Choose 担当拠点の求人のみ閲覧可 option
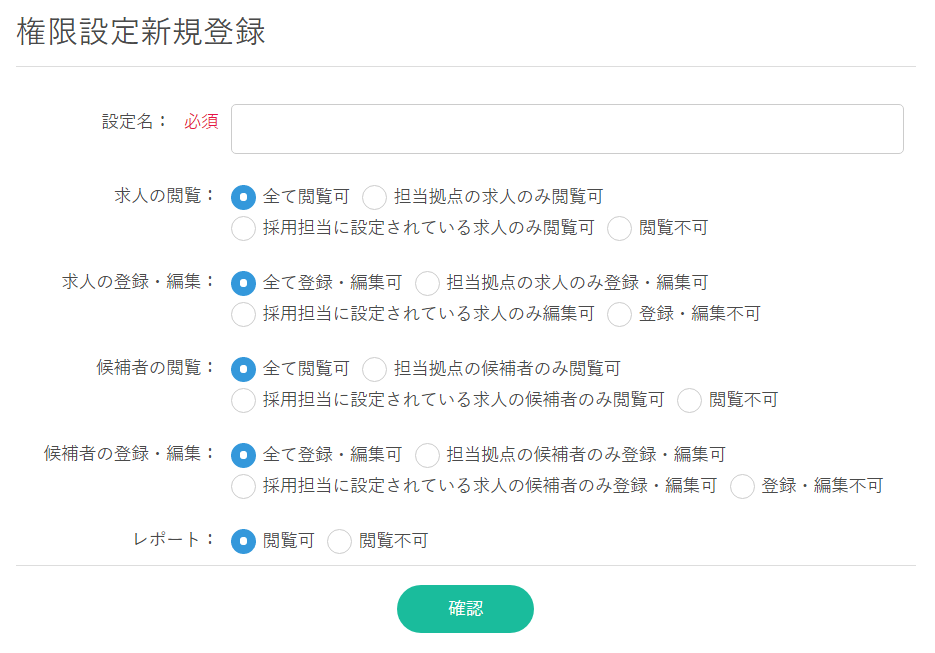The image size is (935, 653). (375, 197)
